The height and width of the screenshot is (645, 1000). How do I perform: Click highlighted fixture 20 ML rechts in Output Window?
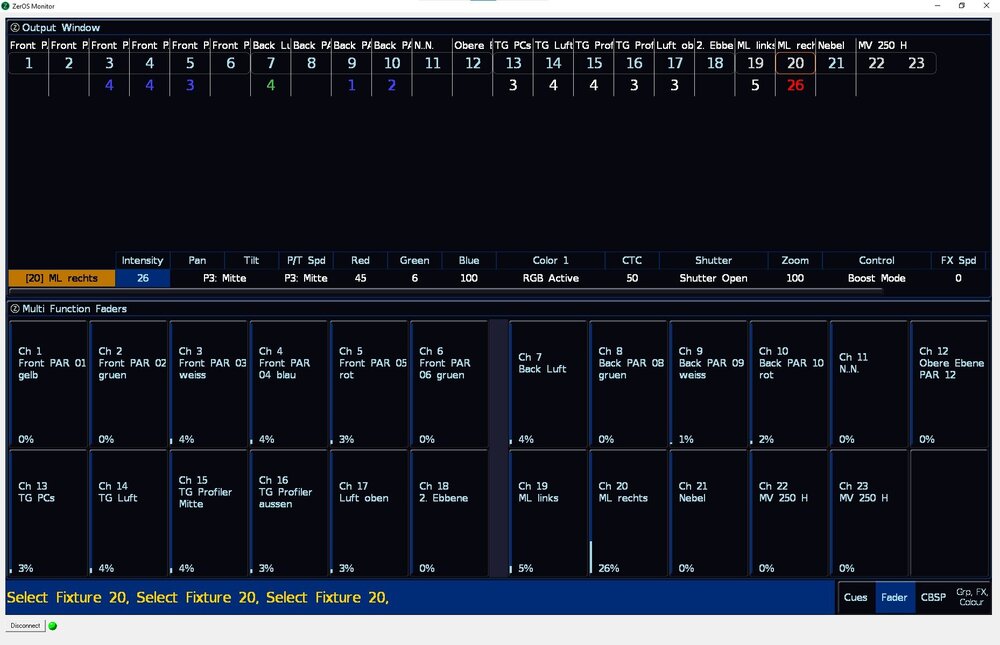tap(795, 63)
